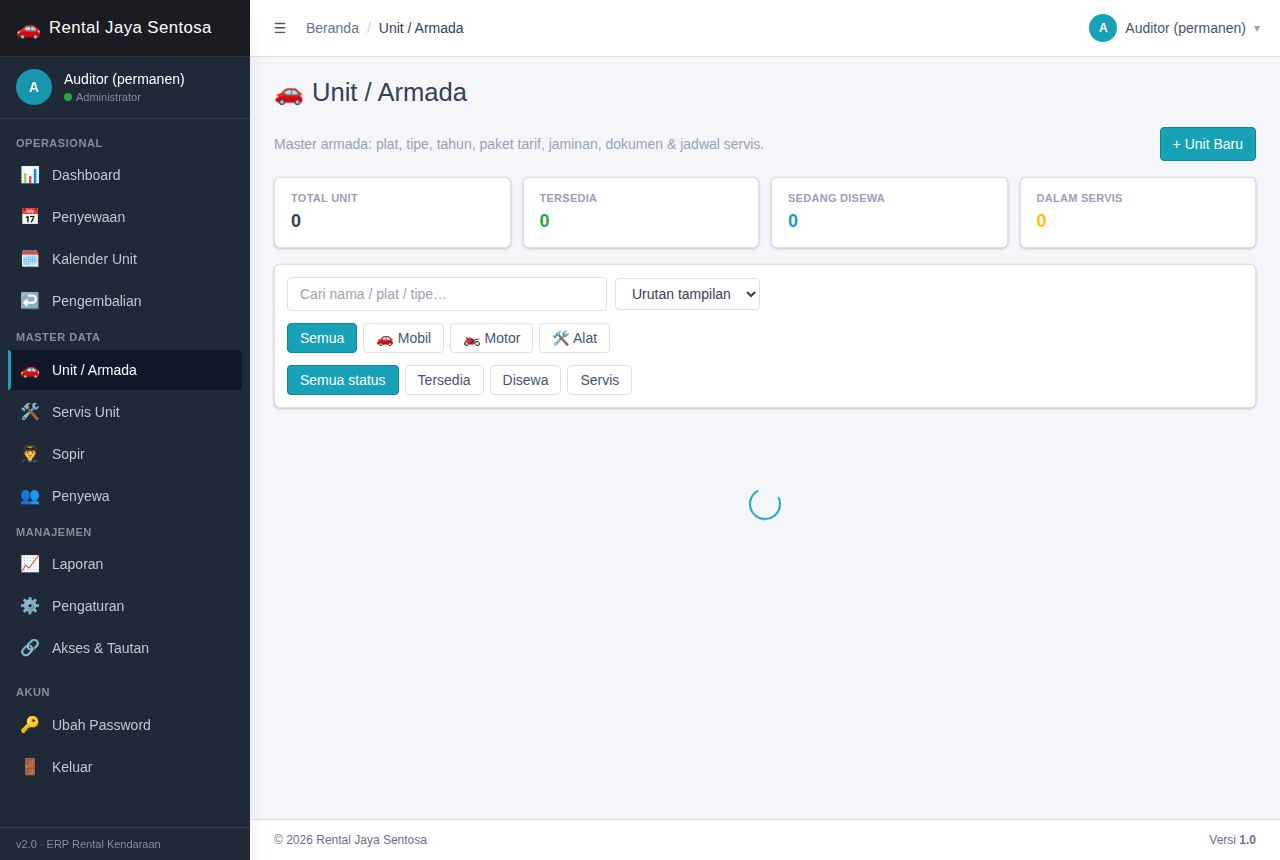Filter units by Mobil

[403, 338]
